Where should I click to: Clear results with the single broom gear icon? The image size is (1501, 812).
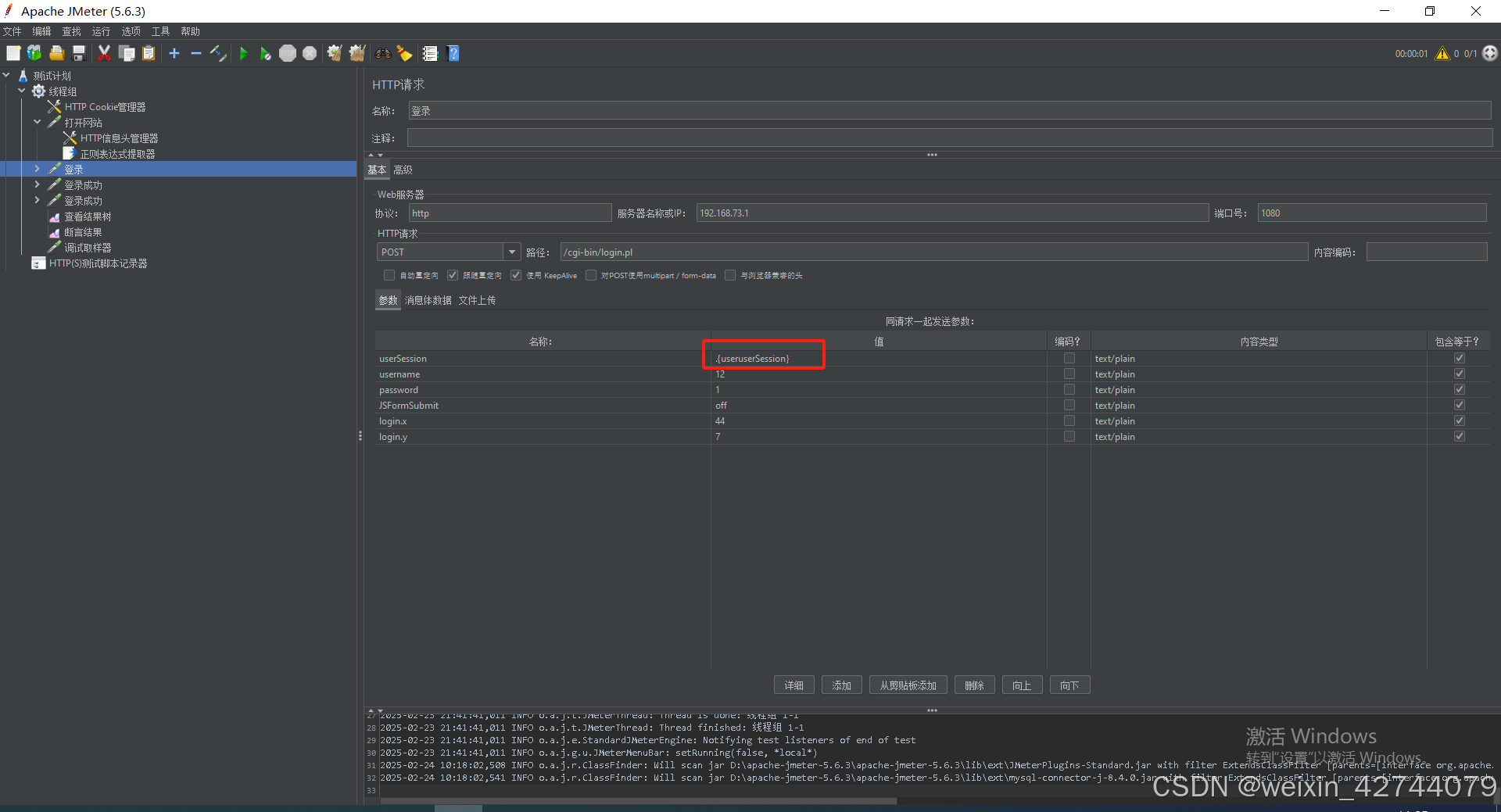tap(335, 53)
